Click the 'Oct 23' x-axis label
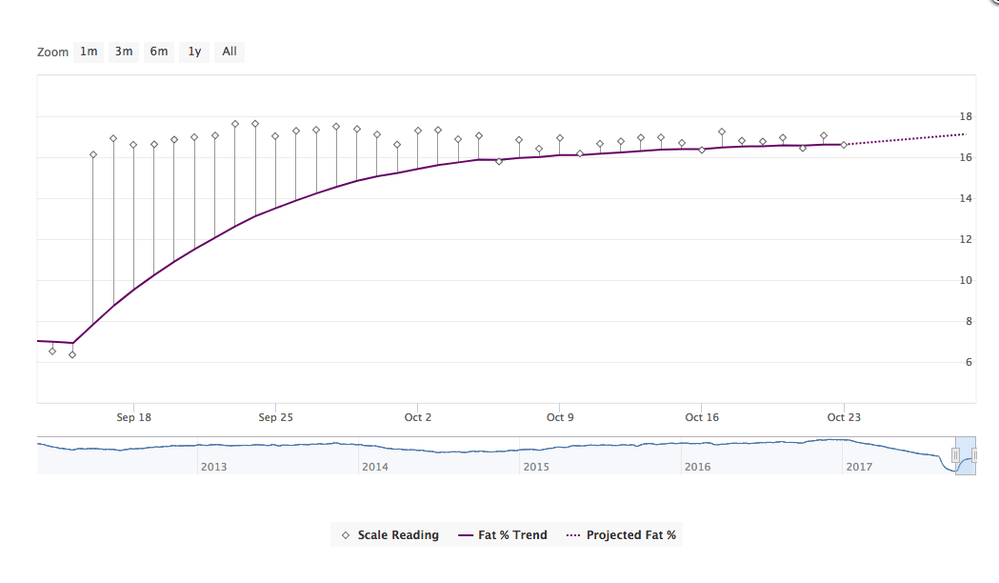Image resolution: width=999 pixels, height=583 pixels. [844, 417]
